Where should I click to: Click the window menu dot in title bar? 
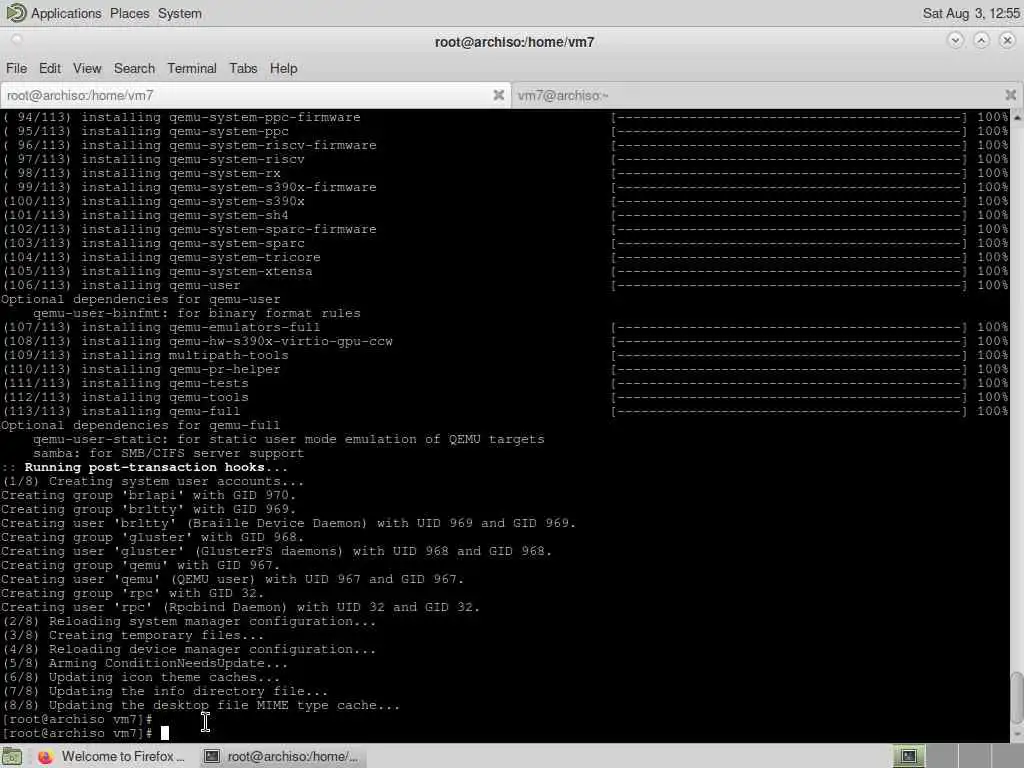[16, 40]
